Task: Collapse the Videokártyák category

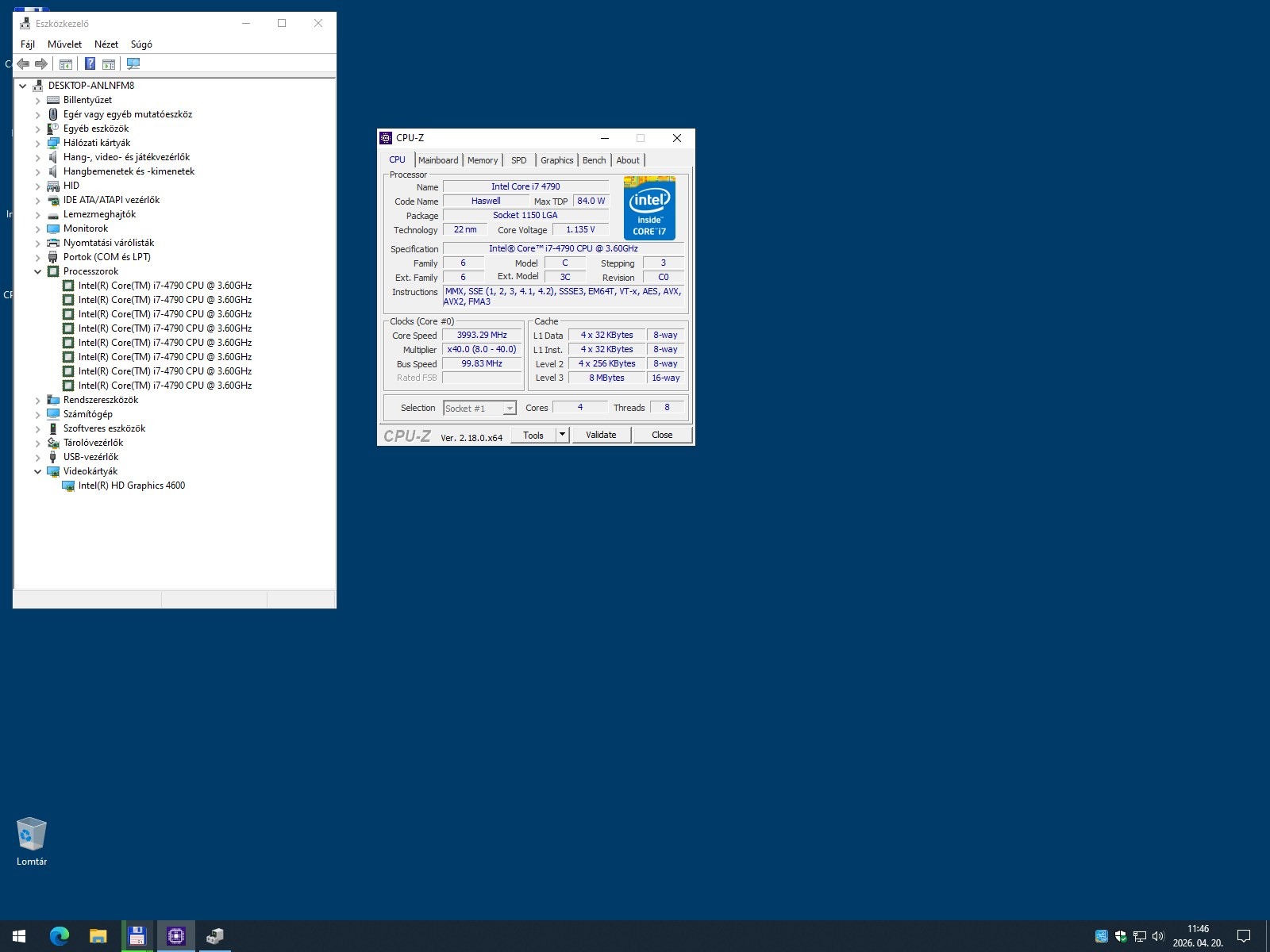Action: point(37,471)
